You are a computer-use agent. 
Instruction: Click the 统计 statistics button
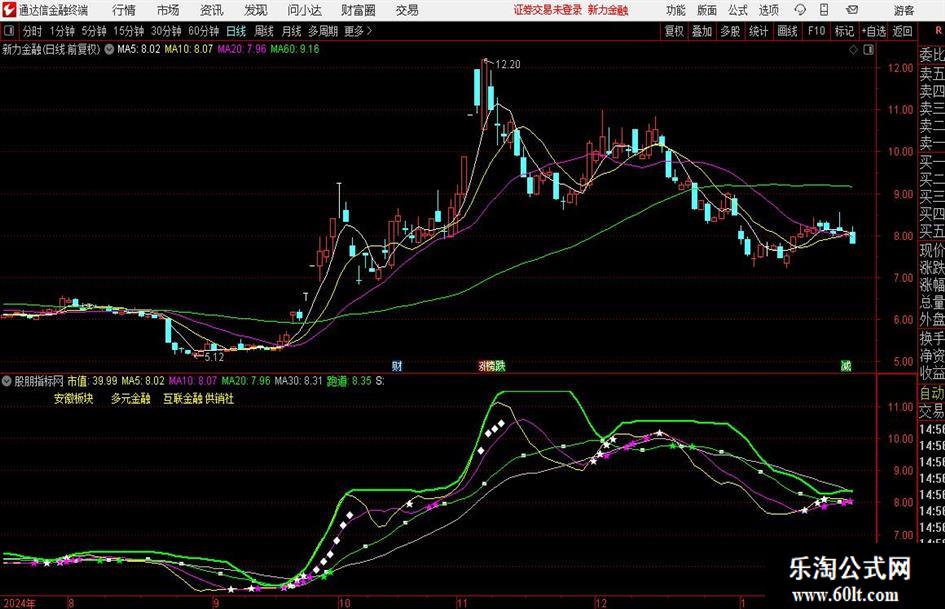[x=758, y=31]
